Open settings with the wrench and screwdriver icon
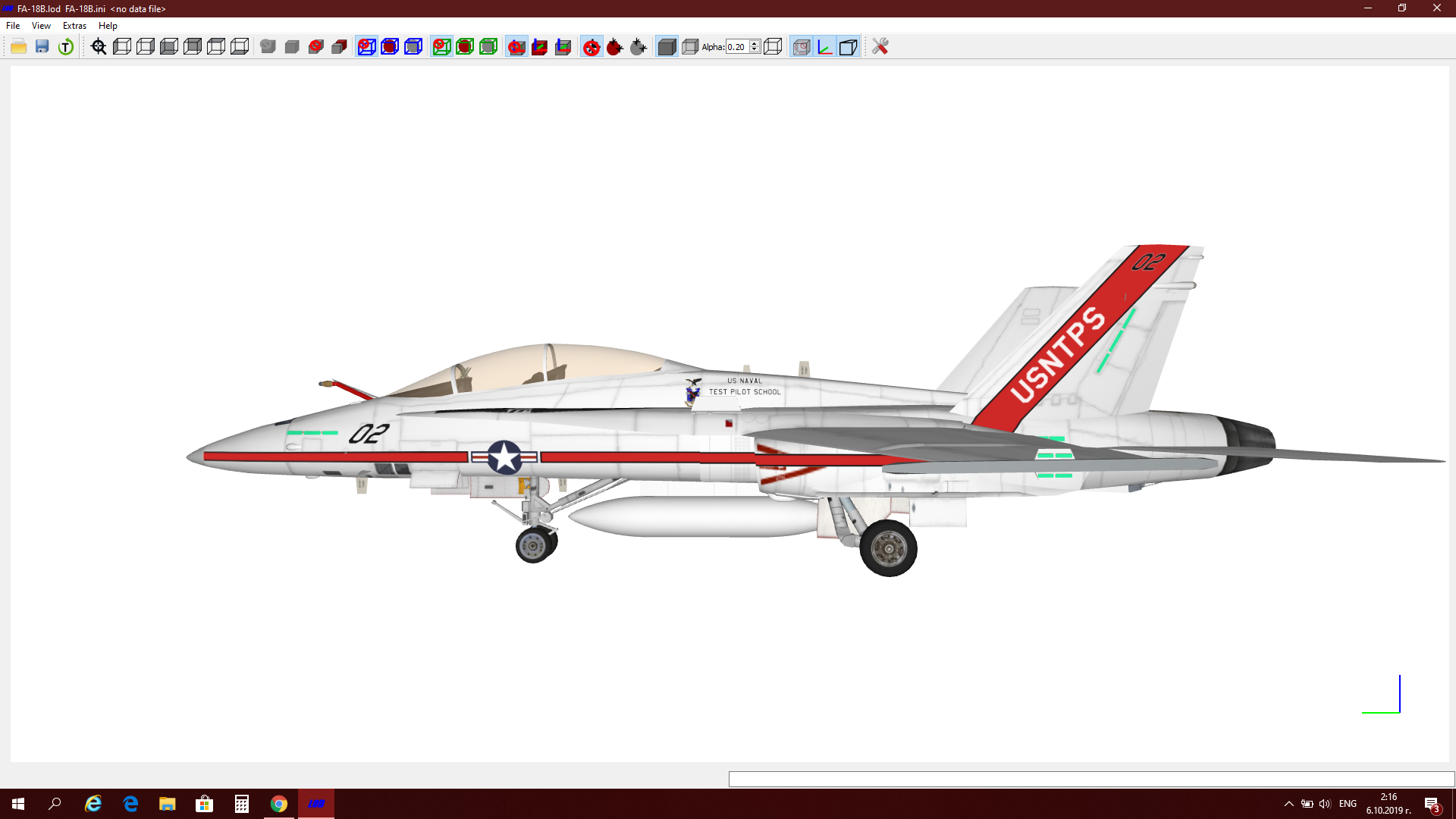Viewport: 1456px width, 819px height. pos(880,47)
